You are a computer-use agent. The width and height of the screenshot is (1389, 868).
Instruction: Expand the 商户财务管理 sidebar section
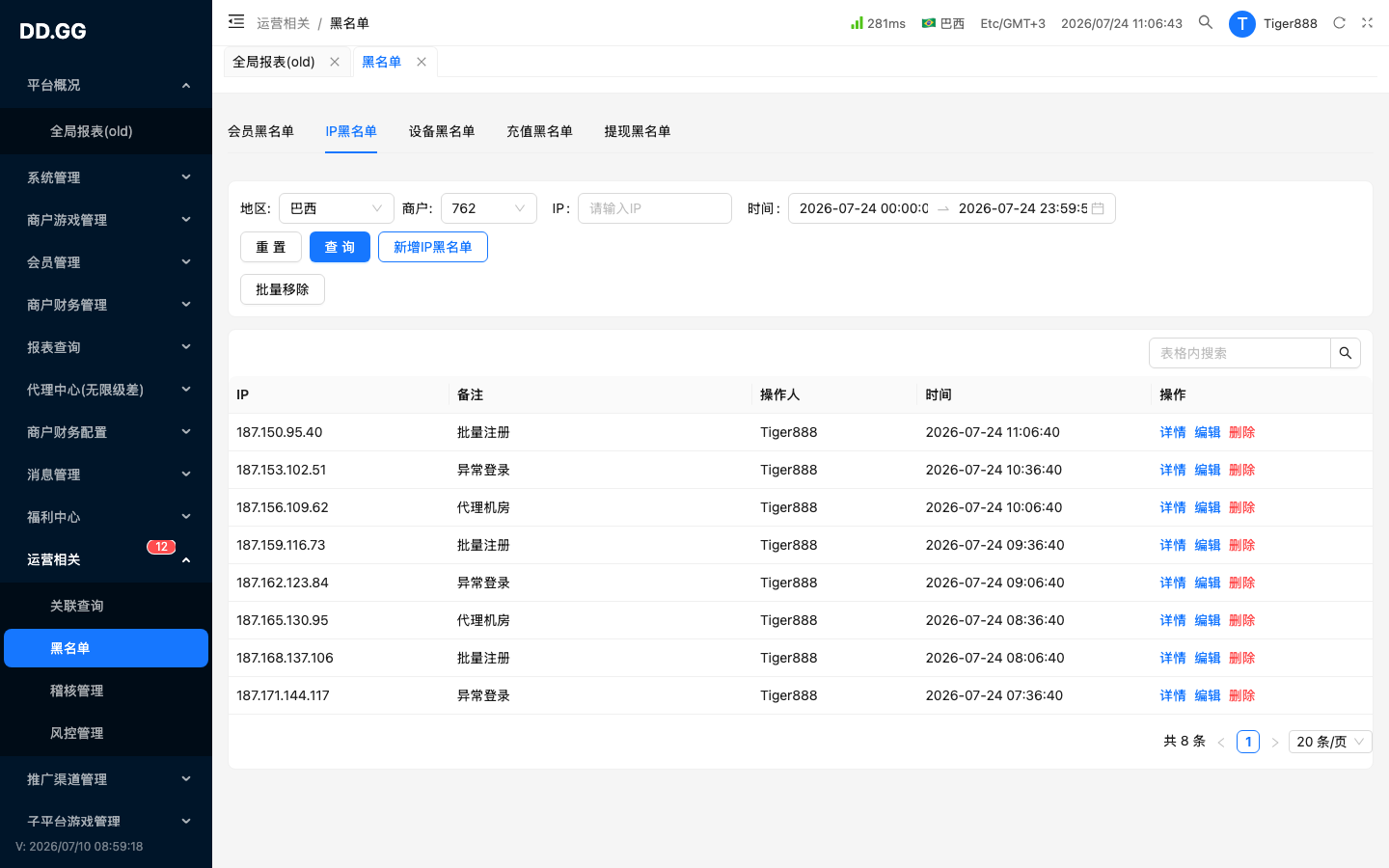tap(106, 305)
